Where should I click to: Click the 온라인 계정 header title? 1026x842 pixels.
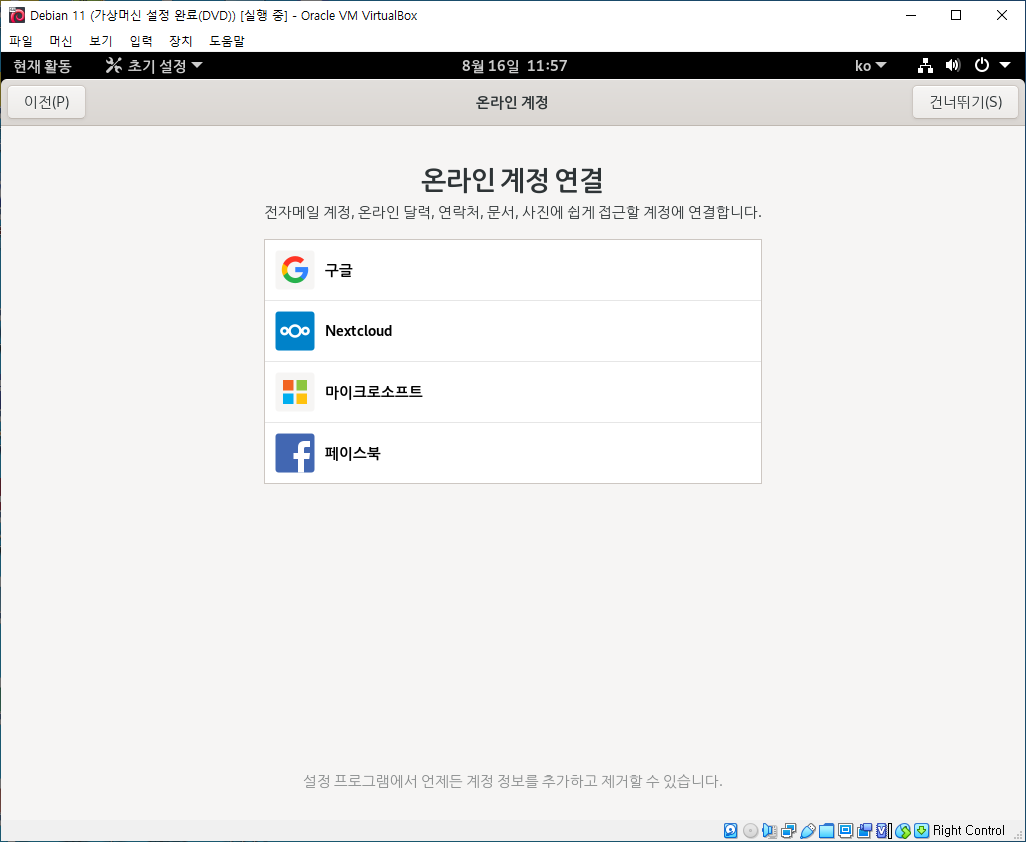pyautogui.click(x=512, y=103)
